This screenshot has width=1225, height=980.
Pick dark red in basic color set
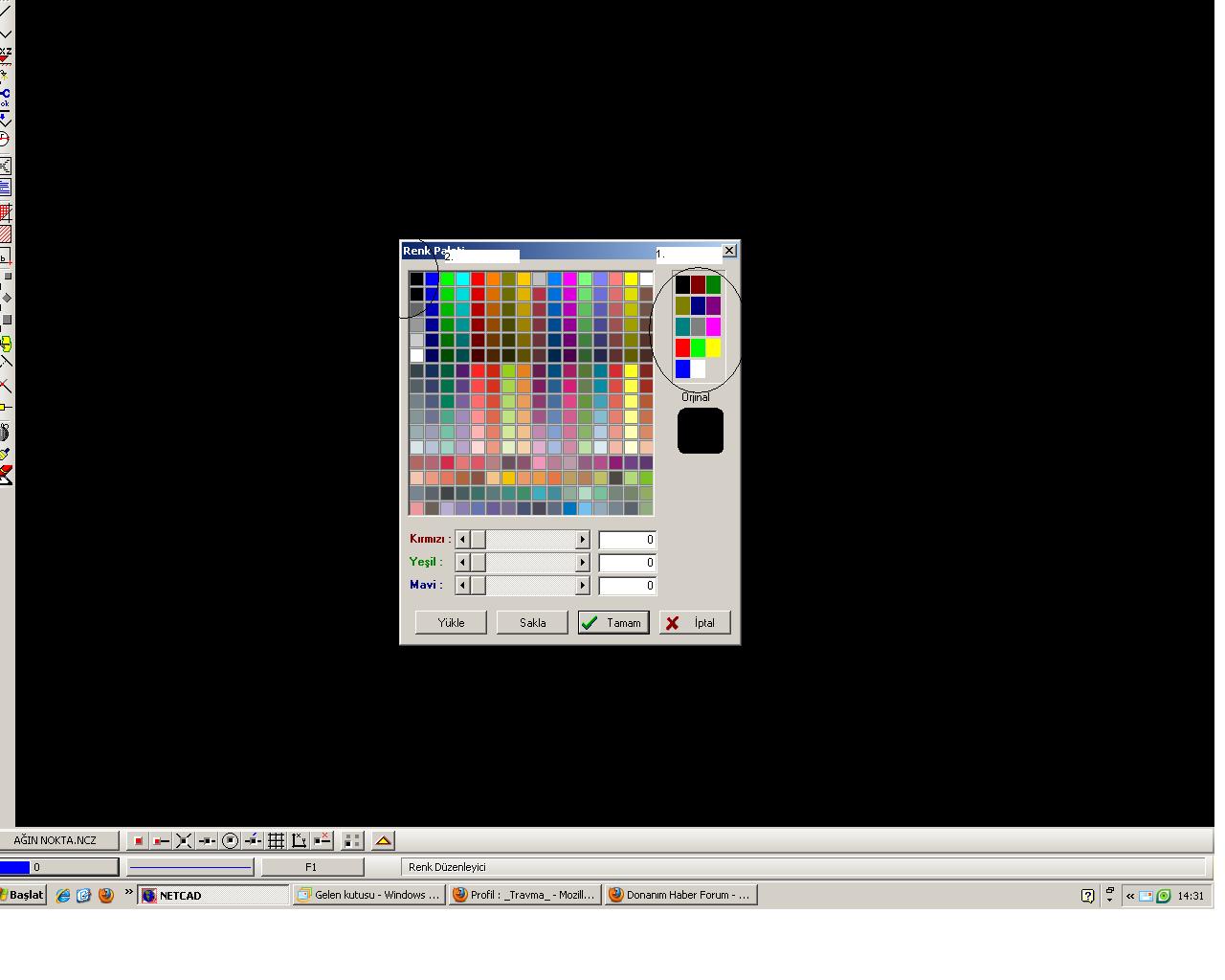(698, 284)
